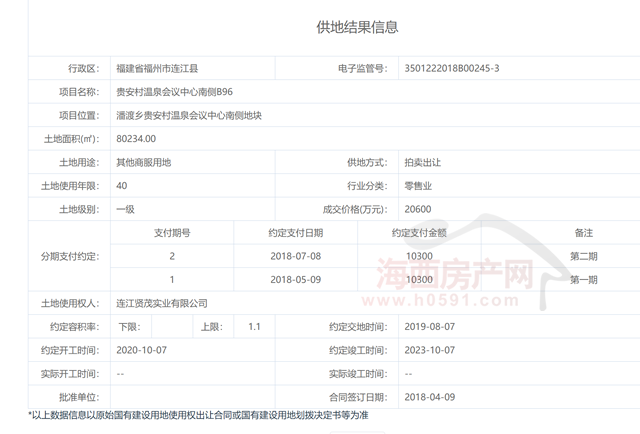Click the 土地面积(㎡) label

point(71,139)
